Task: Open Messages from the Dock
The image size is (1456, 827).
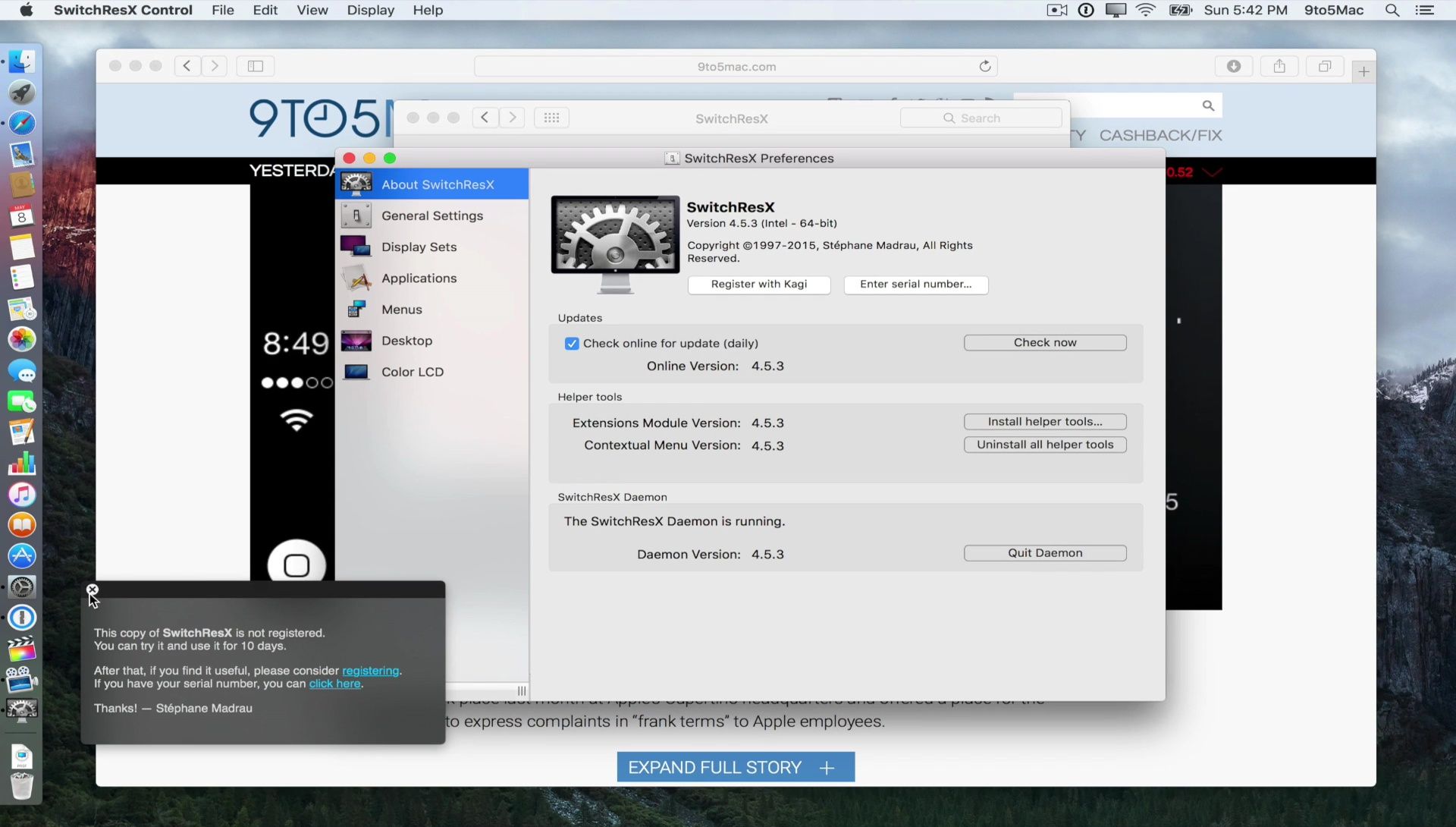Action: click(x=22, y=371)
